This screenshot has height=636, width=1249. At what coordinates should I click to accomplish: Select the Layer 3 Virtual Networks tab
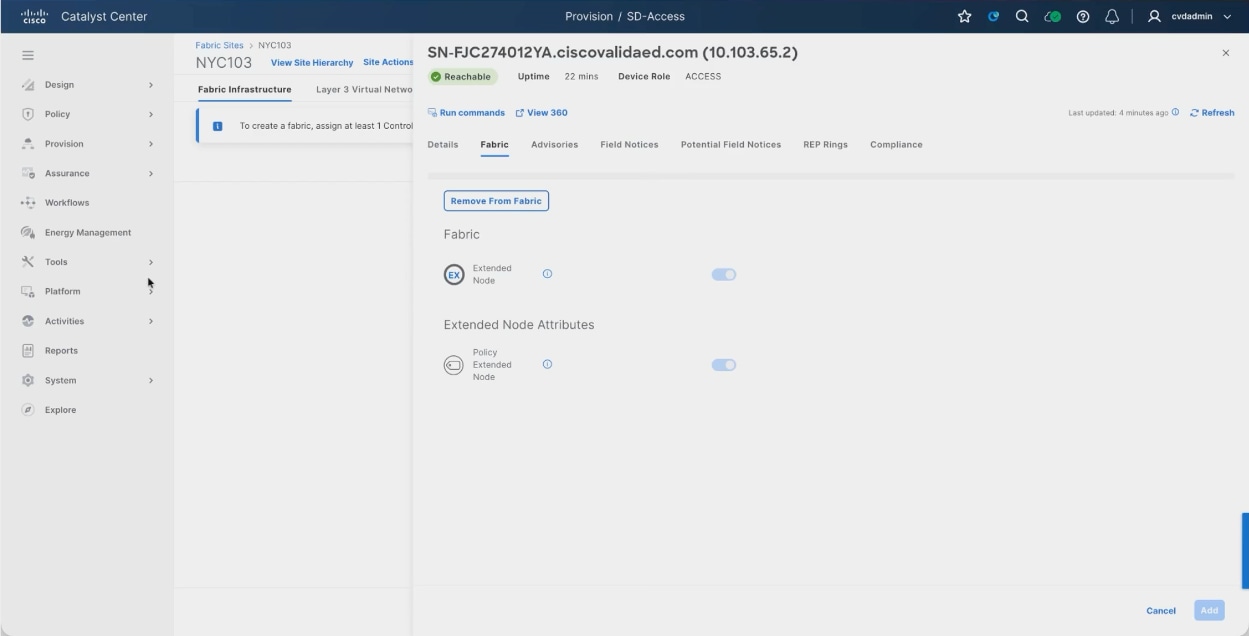pyautogui.click(x=364, y=90)
